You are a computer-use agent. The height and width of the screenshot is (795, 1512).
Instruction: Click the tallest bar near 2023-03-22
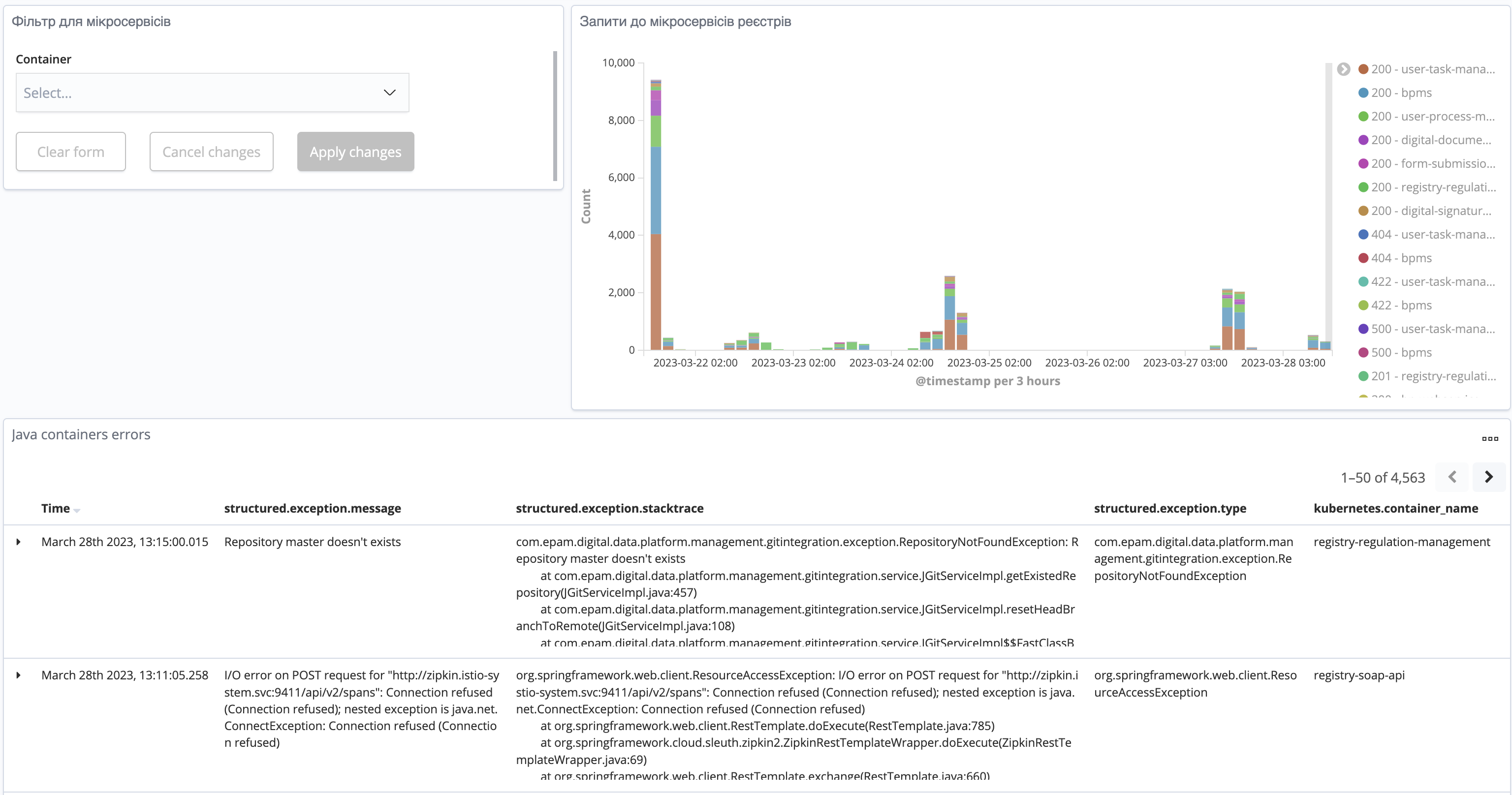(x=656, y=214)
